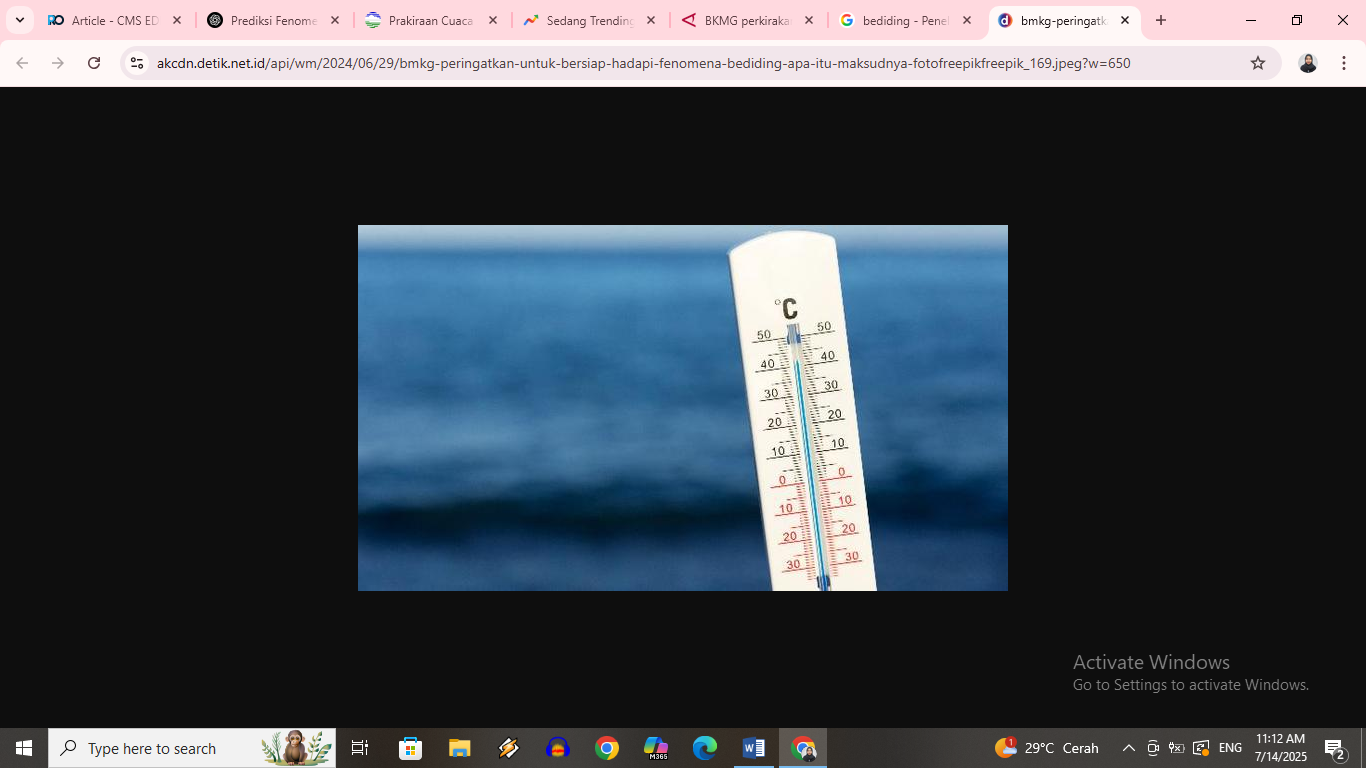Close the Prakiraan Cuaca tab

(x=493, y=20)
